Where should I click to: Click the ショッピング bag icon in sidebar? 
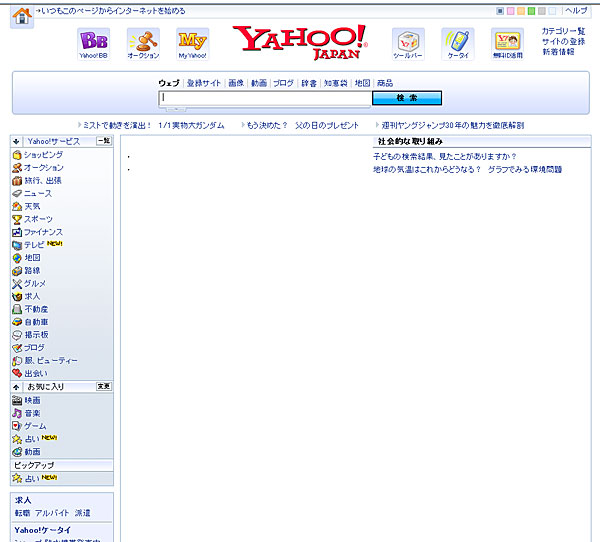tap(17, 155)
